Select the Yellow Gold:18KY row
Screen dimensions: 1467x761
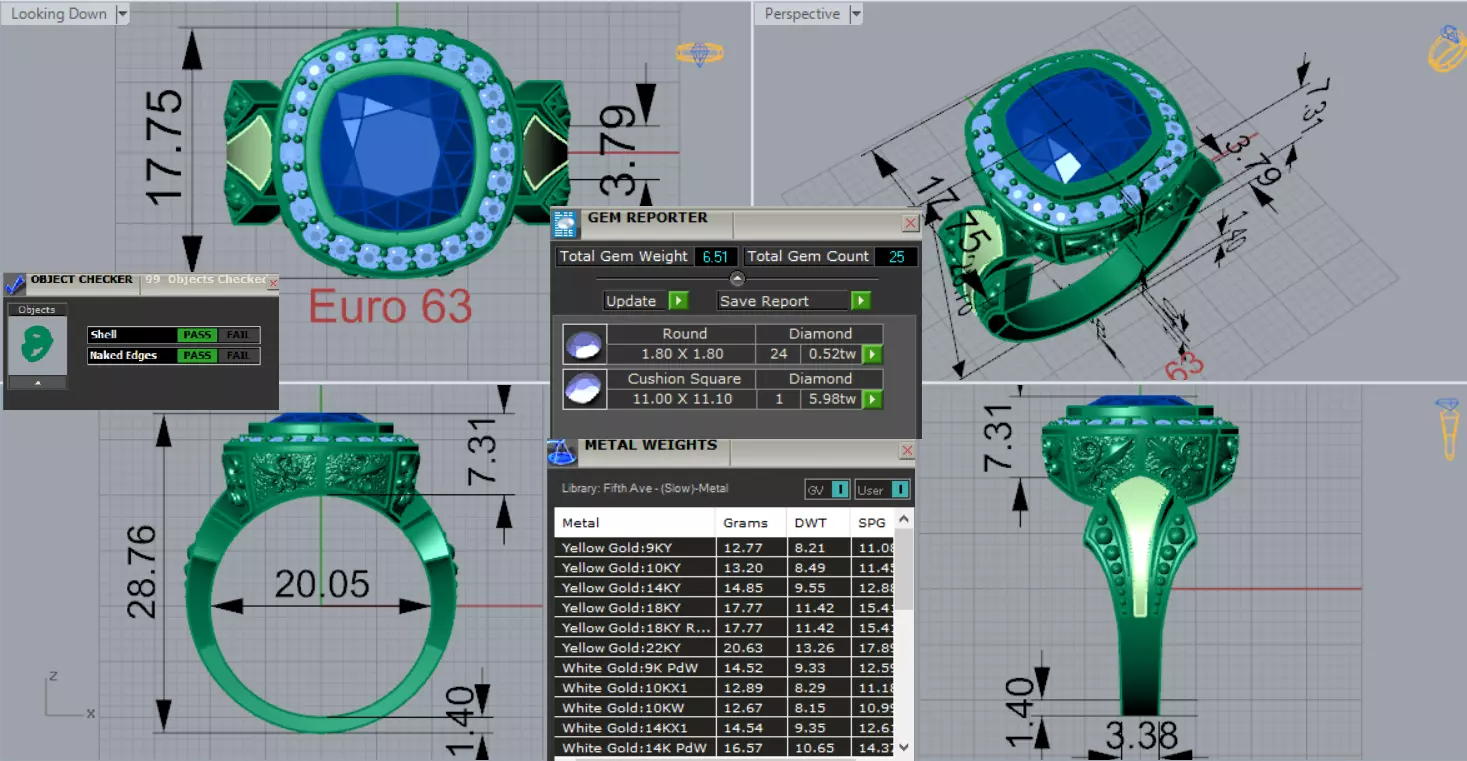pos(725,608)
